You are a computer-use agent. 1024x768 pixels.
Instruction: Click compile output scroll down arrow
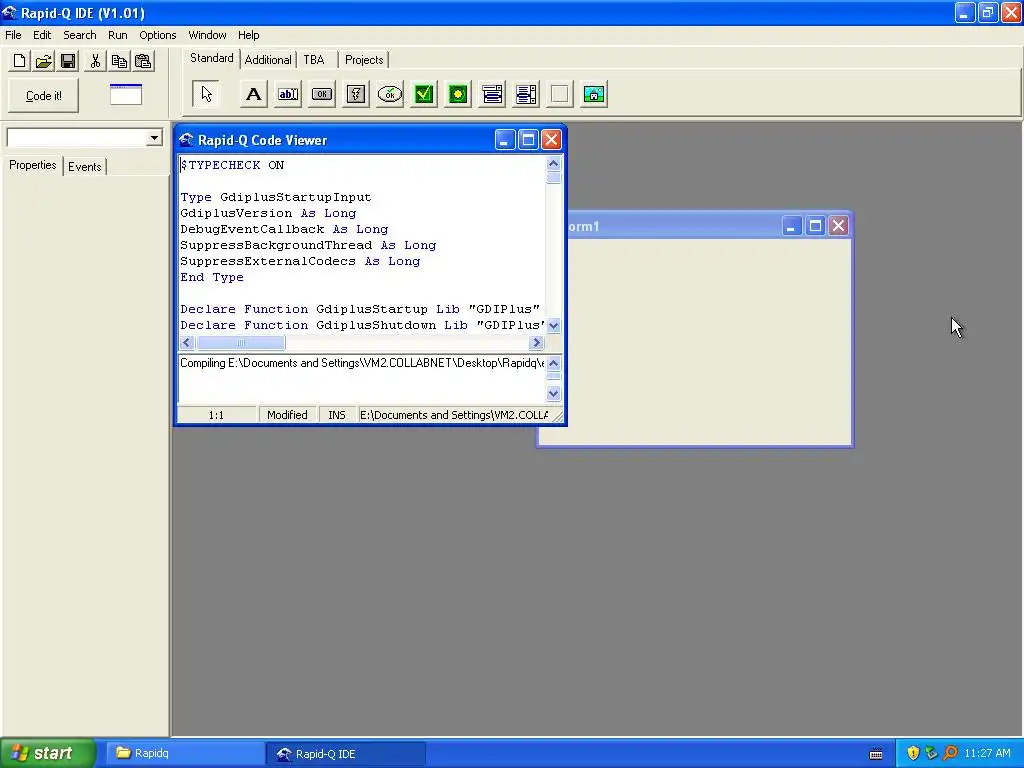click(x=553, y=393)
